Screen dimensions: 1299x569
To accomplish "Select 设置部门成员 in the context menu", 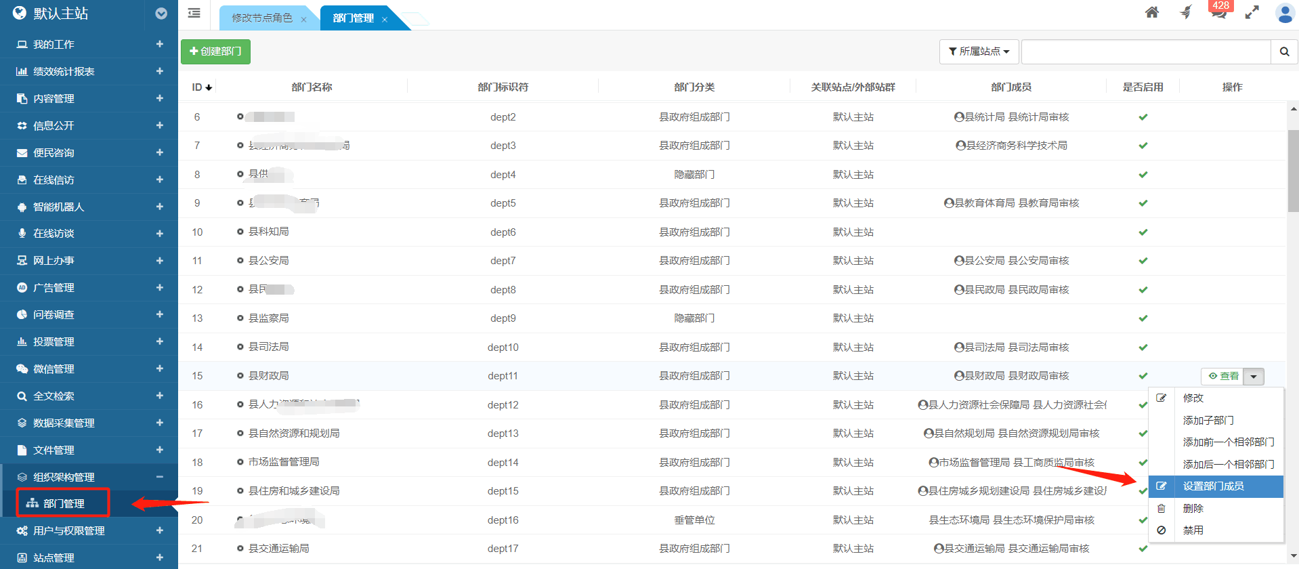I will coord(1214,486).
